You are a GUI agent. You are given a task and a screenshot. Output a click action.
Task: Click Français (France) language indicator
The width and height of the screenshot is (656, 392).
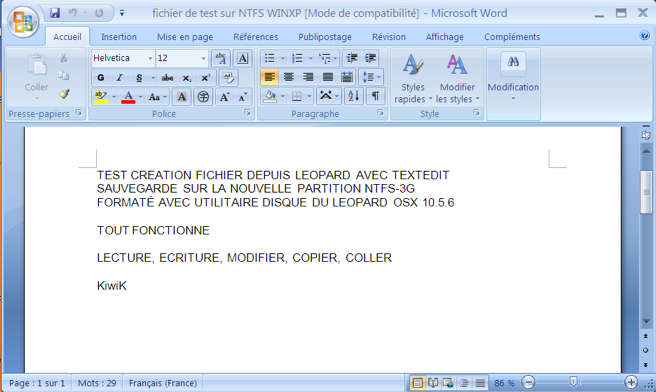coord(163,383)
